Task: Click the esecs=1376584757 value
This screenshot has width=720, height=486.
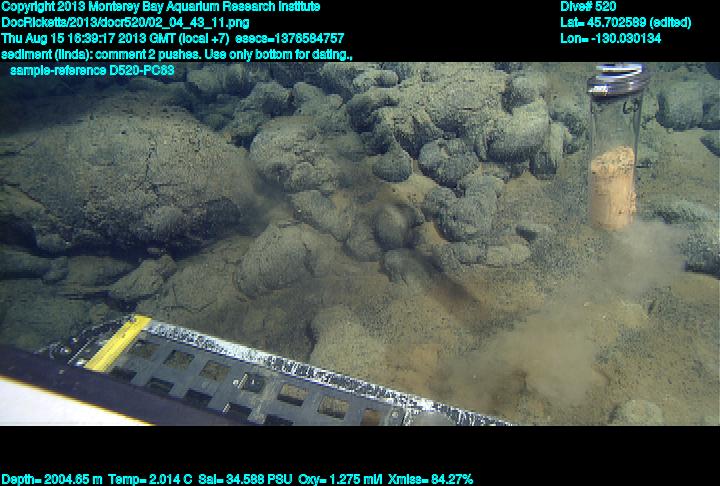Action: coord(289,39)
